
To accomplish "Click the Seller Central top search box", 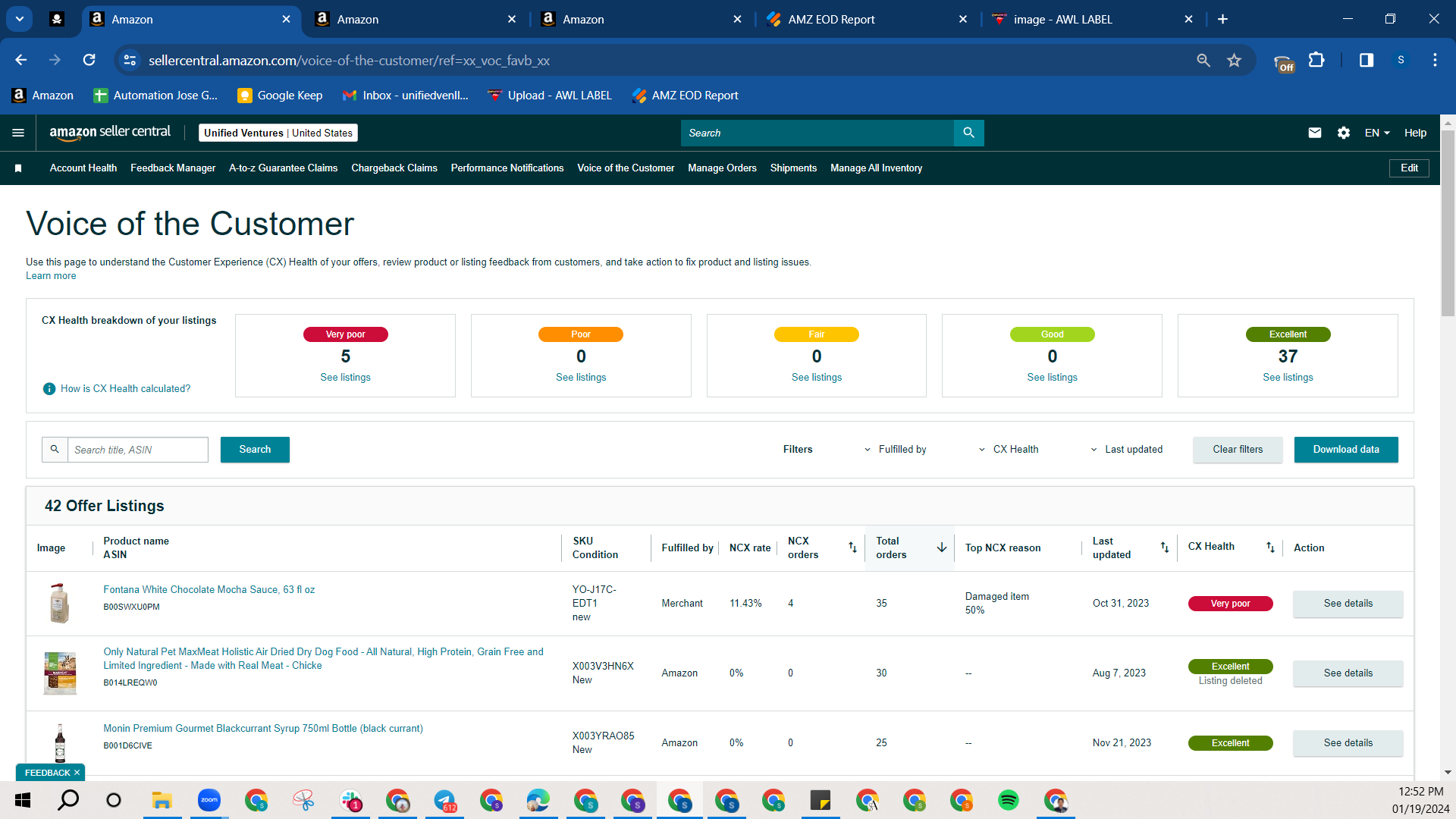I will [x=817, y=133].
